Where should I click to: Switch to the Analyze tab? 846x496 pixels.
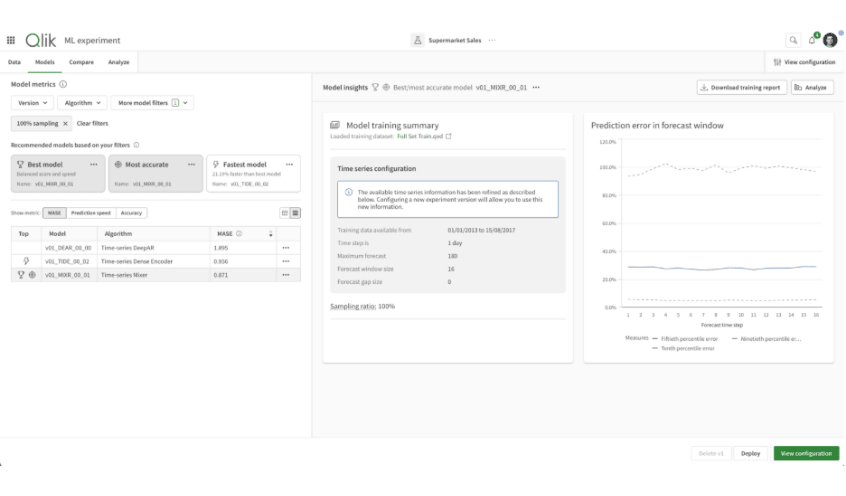pyautogui.click(x=118, y=62)
